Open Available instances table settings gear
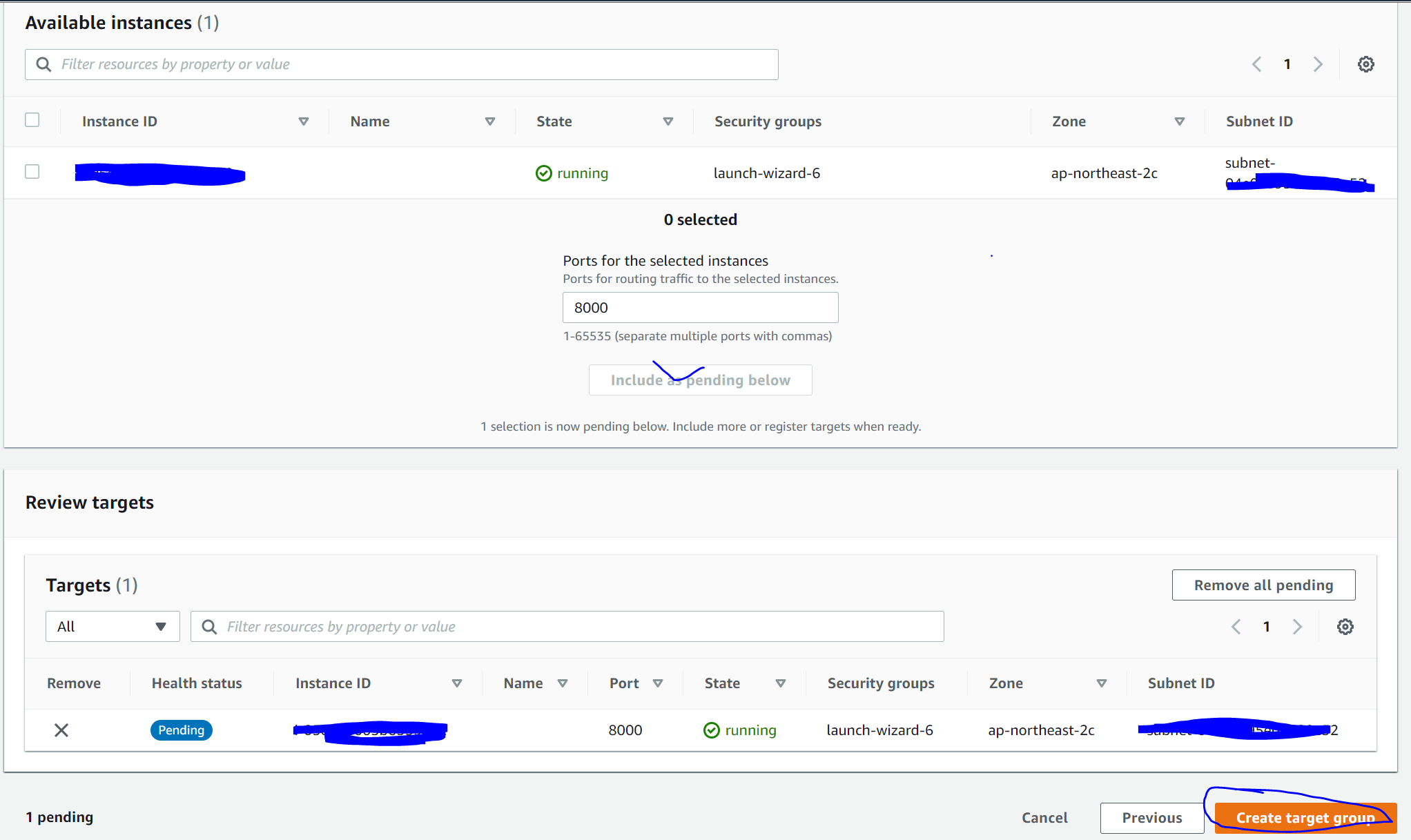 [1365, 64]
